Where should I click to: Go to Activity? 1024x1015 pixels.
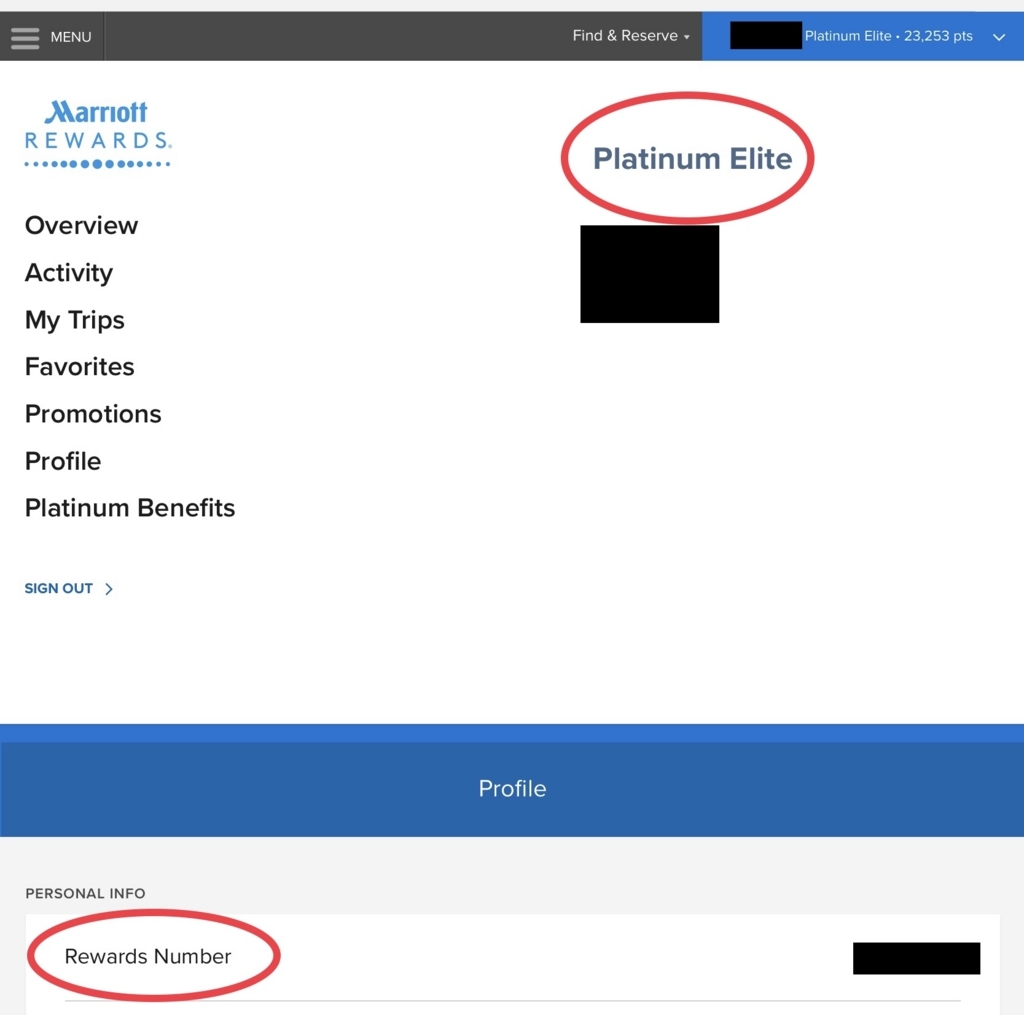click(69, 273)
